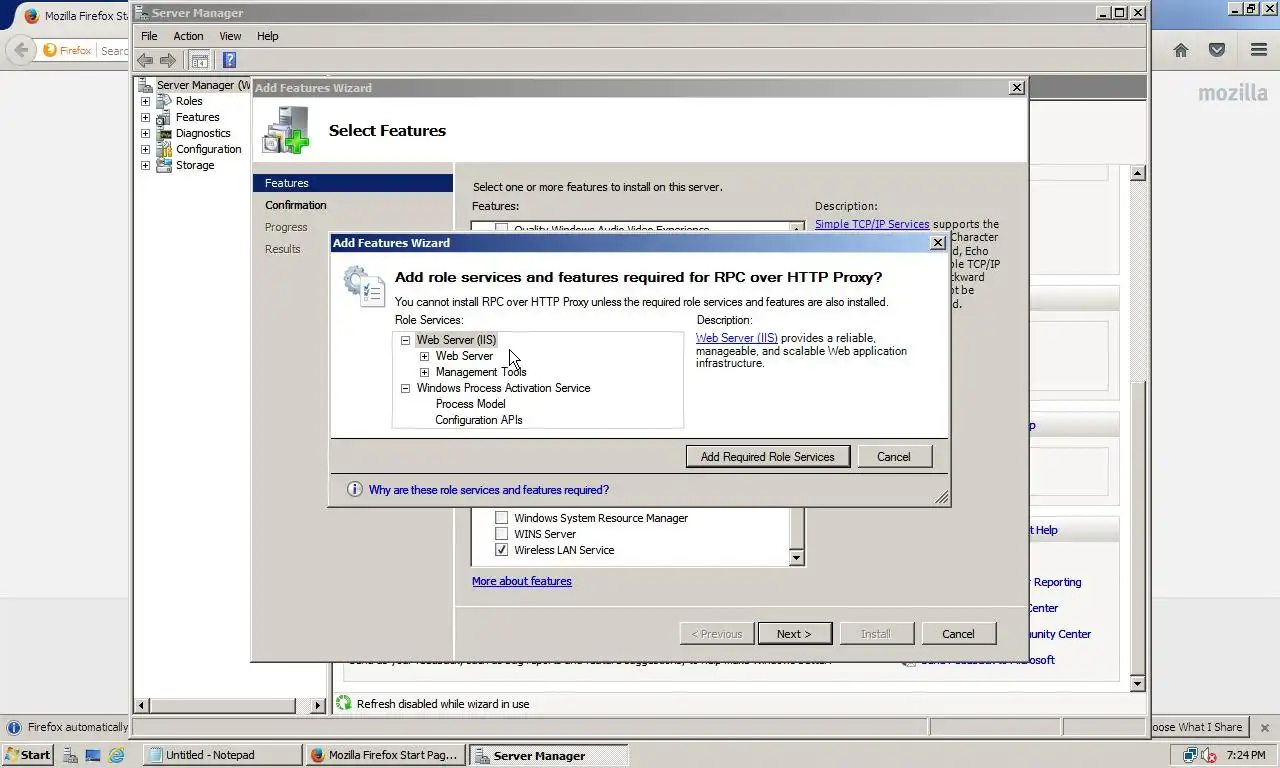Click the Firefox back arrow button
This screenshot has height=768, width=1280.
pos(21,50)
